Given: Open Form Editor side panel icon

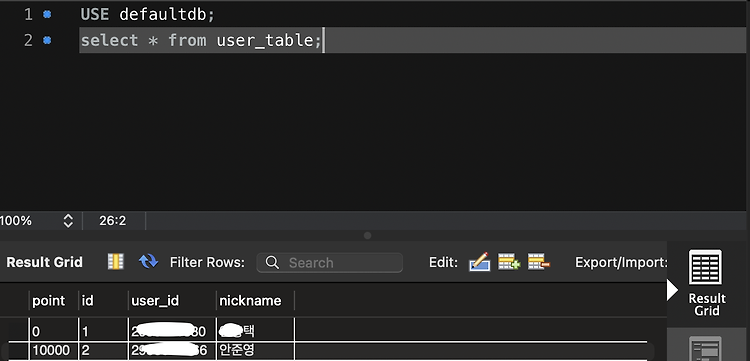Looking at the screenshot, I should [x=705, y=349].
